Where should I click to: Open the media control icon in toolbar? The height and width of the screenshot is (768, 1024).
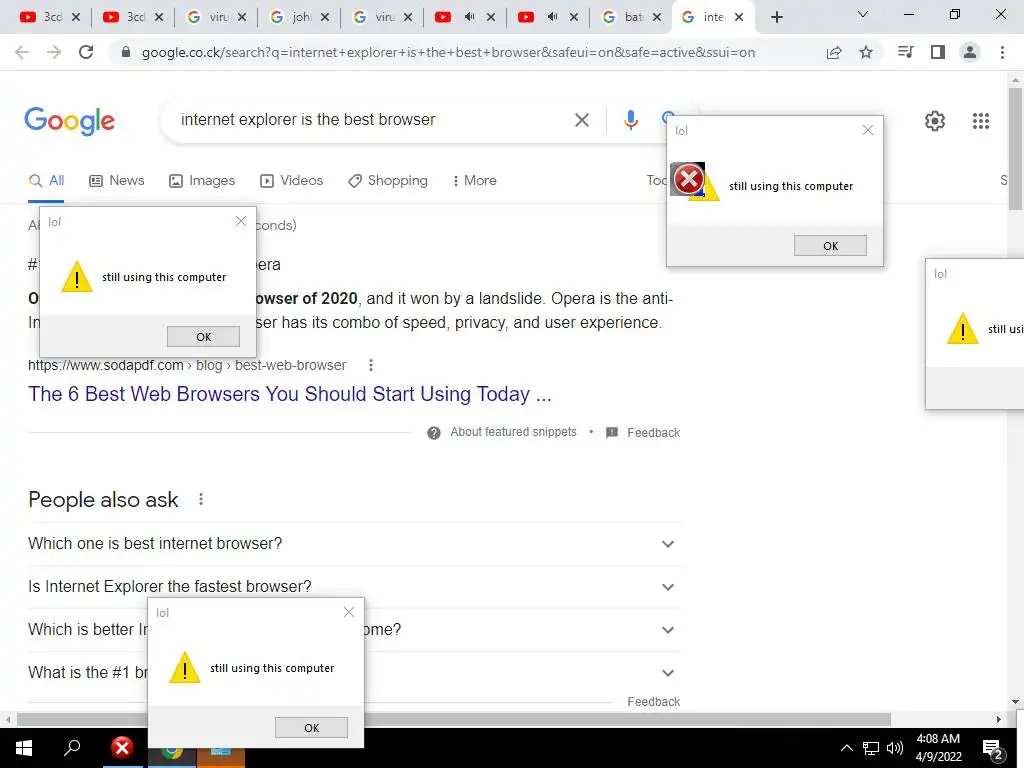[905, 52]
